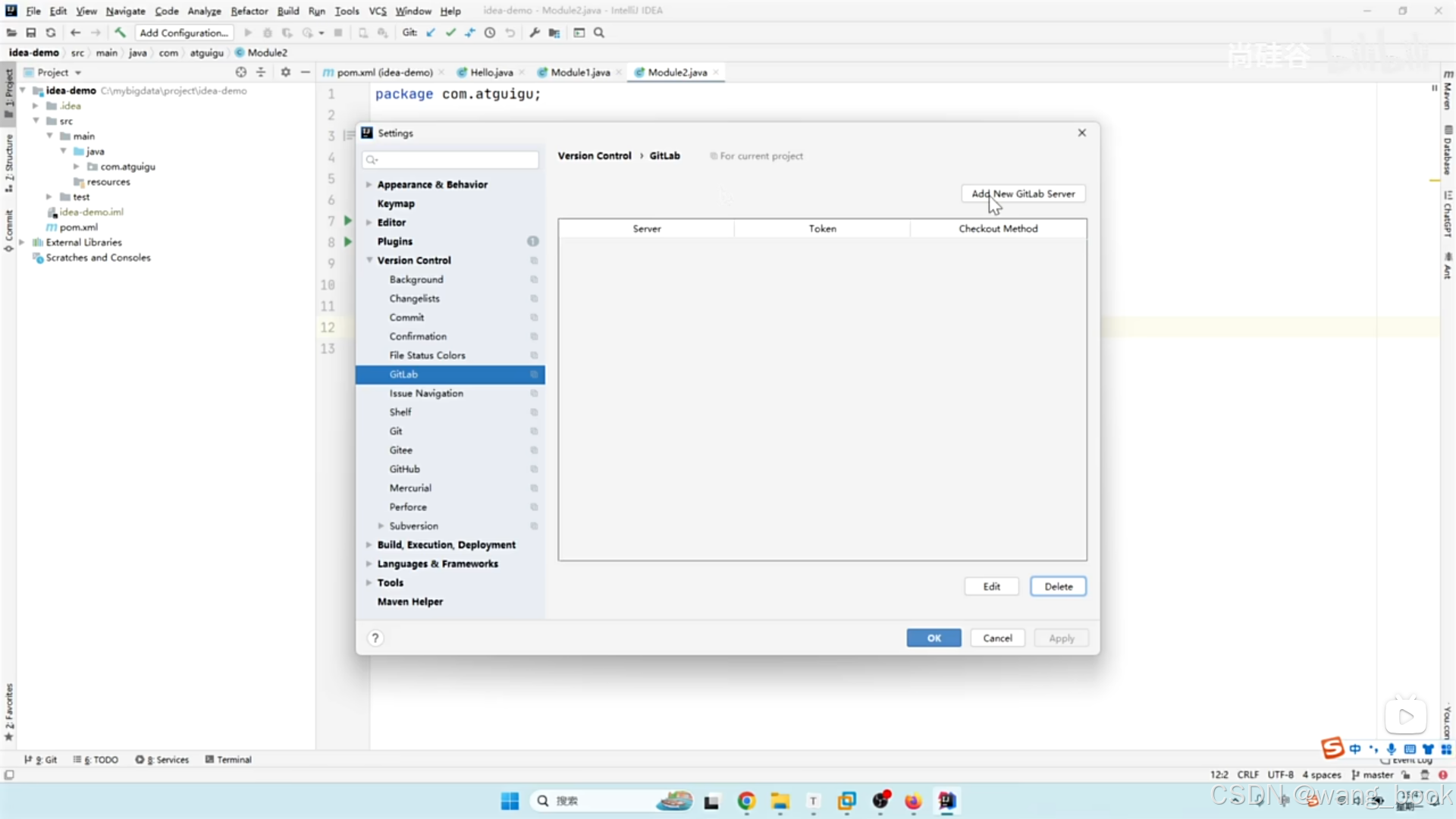Select the Git settings item
This screenshot has height=819, width=1456.
(450, 431)
